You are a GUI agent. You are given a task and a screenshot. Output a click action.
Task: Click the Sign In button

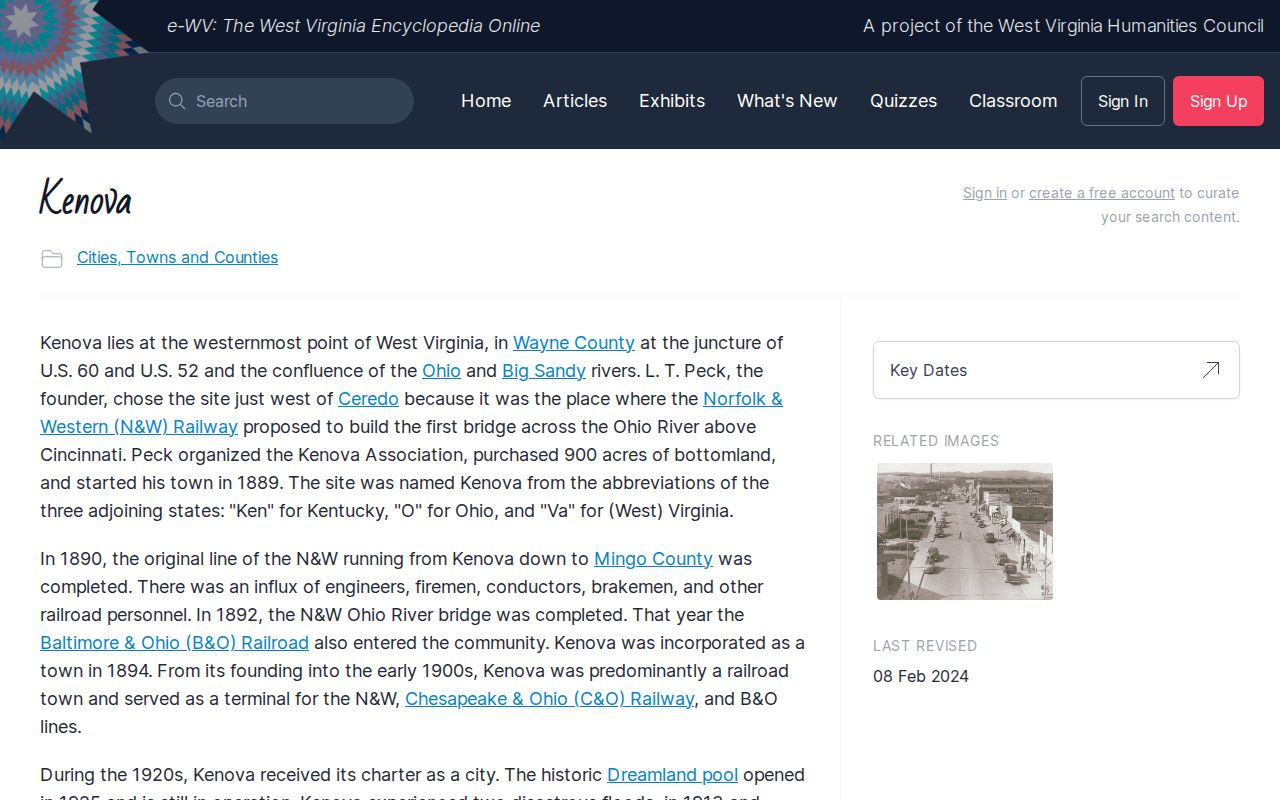click(x=1123, y=101)
